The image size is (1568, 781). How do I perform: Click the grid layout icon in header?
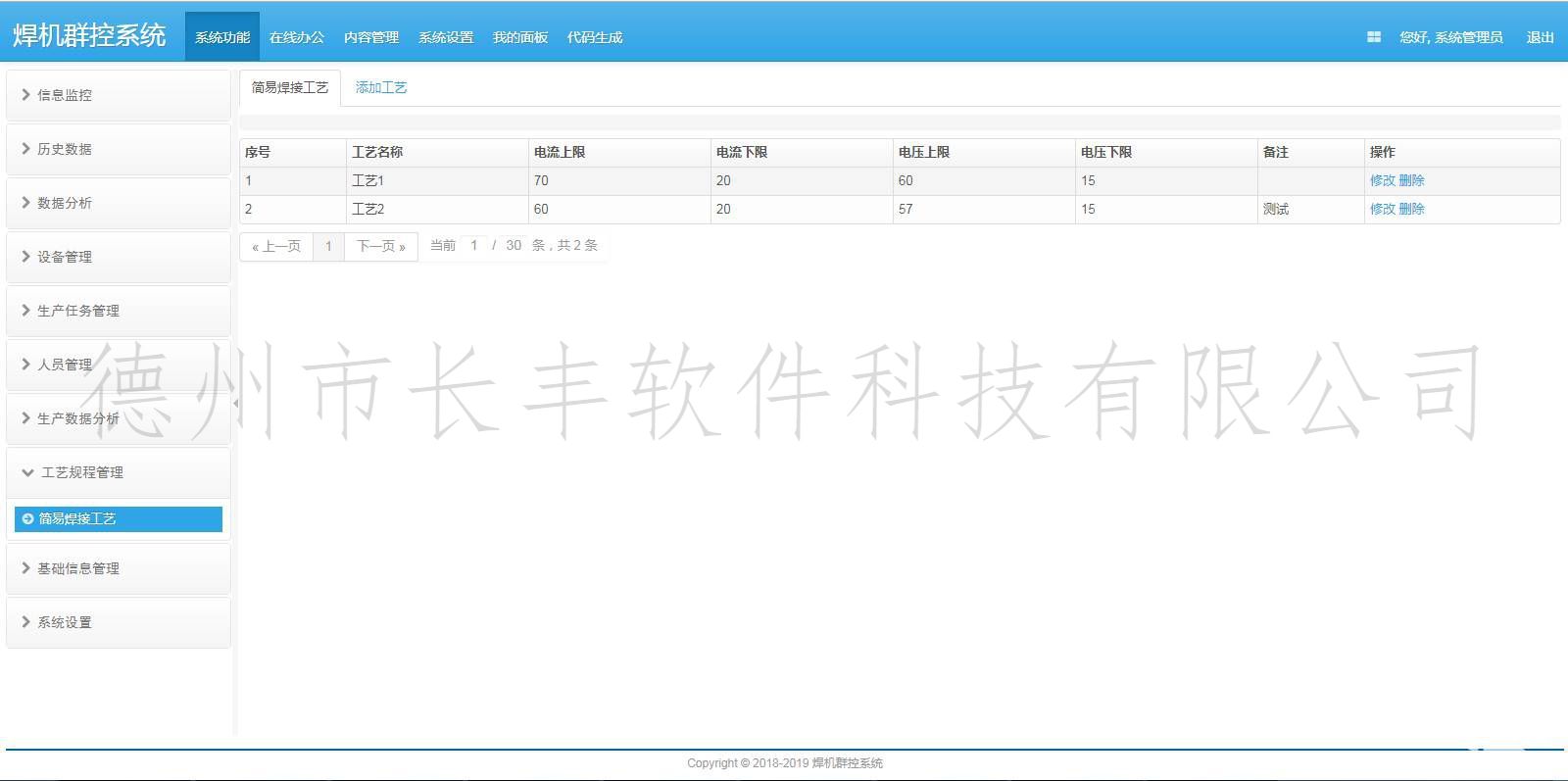pos(1373,37)
